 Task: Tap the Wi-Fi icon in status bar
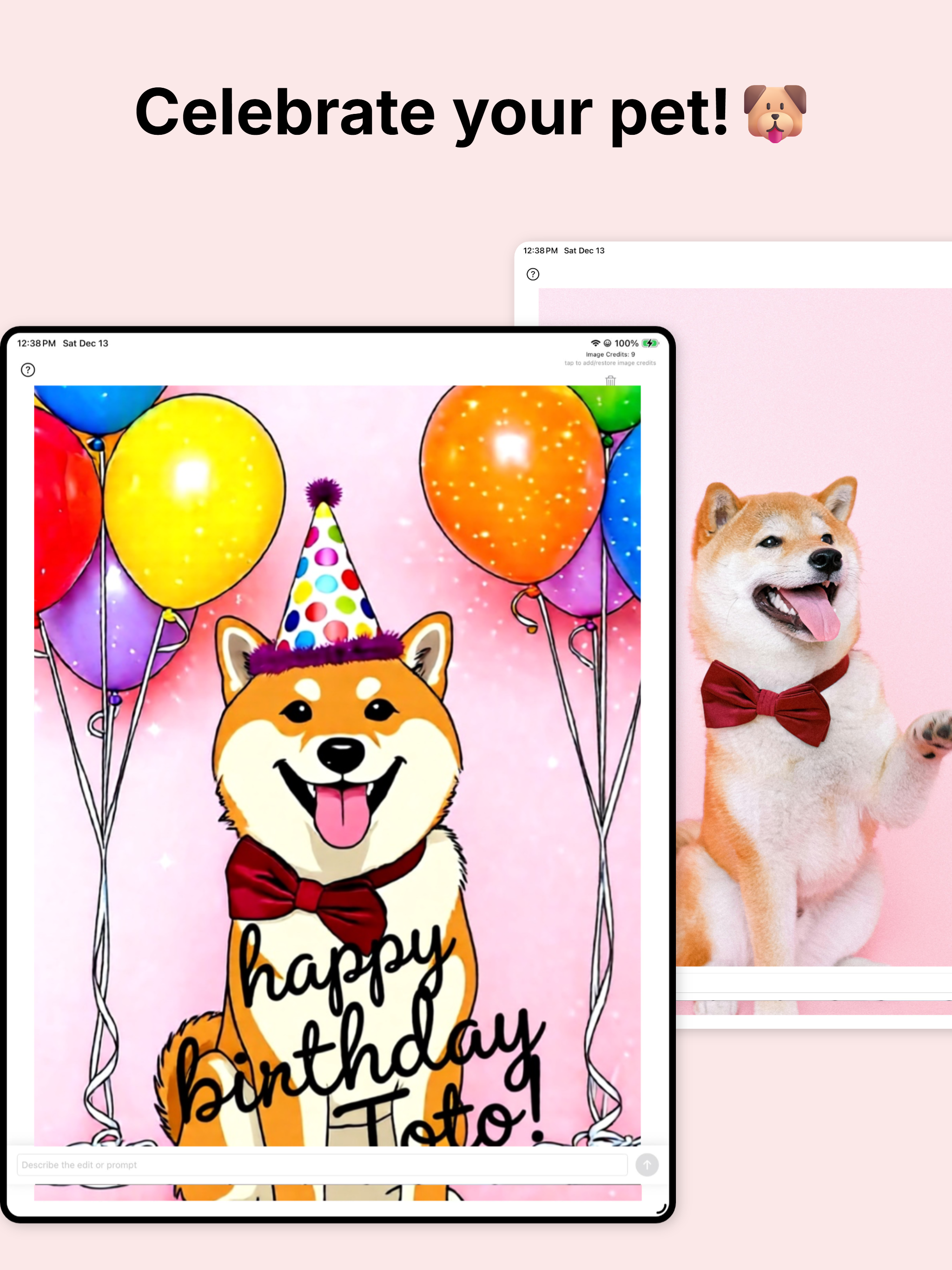(x=595, y=344)
